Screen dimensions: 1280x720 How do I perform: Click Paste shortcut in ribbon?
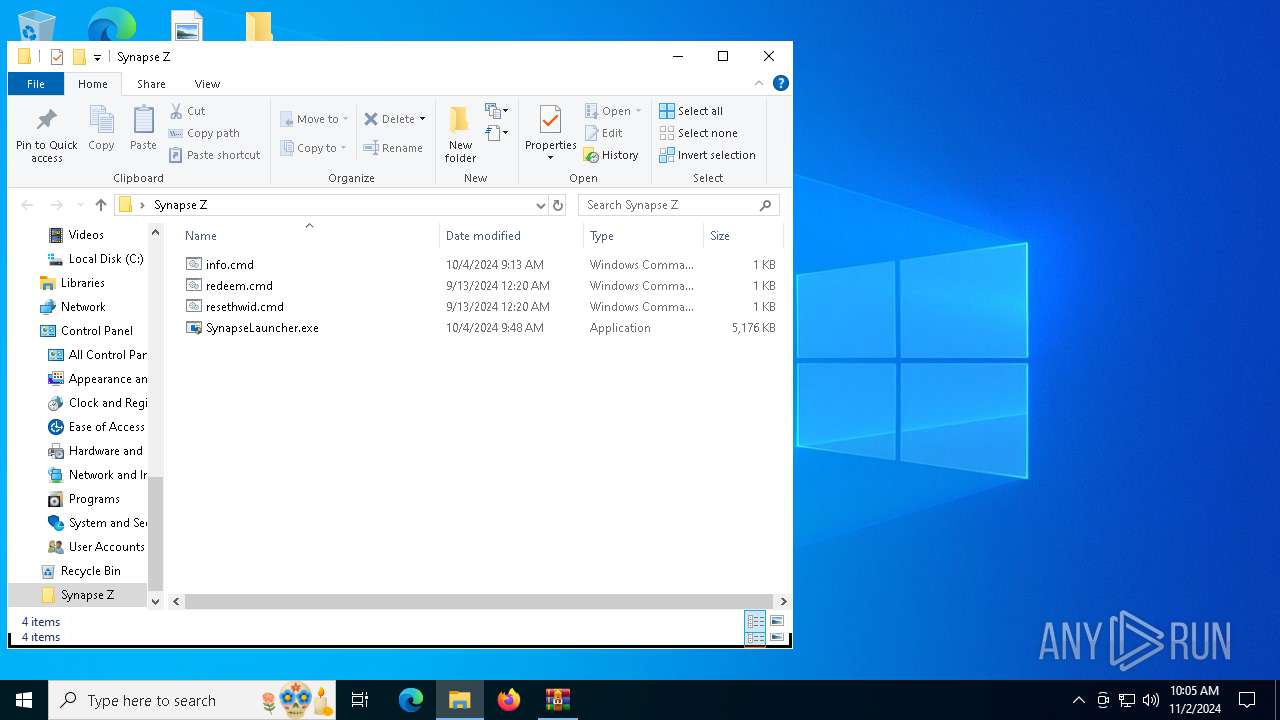(214, 155)
